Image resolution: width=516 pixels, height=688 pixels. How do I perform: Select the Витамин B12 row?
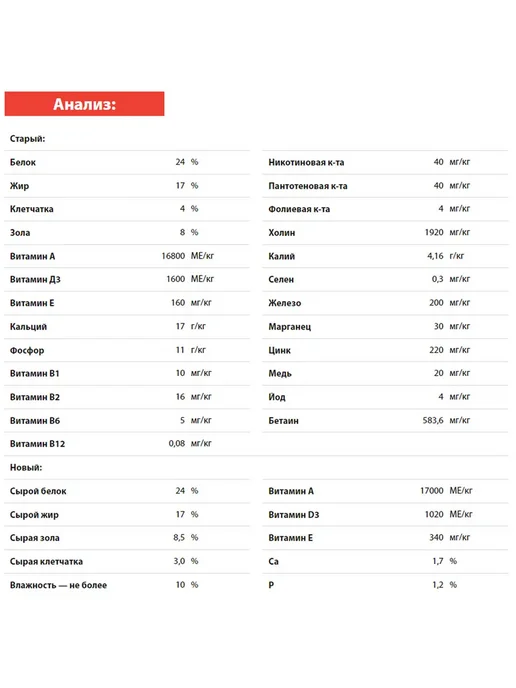[x=127, y=444]
